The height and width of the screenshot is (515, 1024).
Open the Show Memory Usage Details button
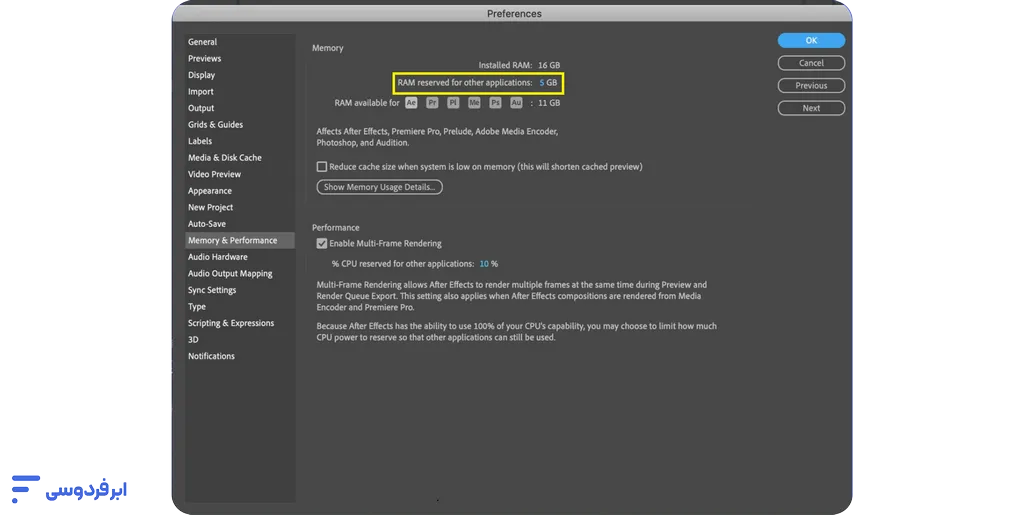(379, 187)
